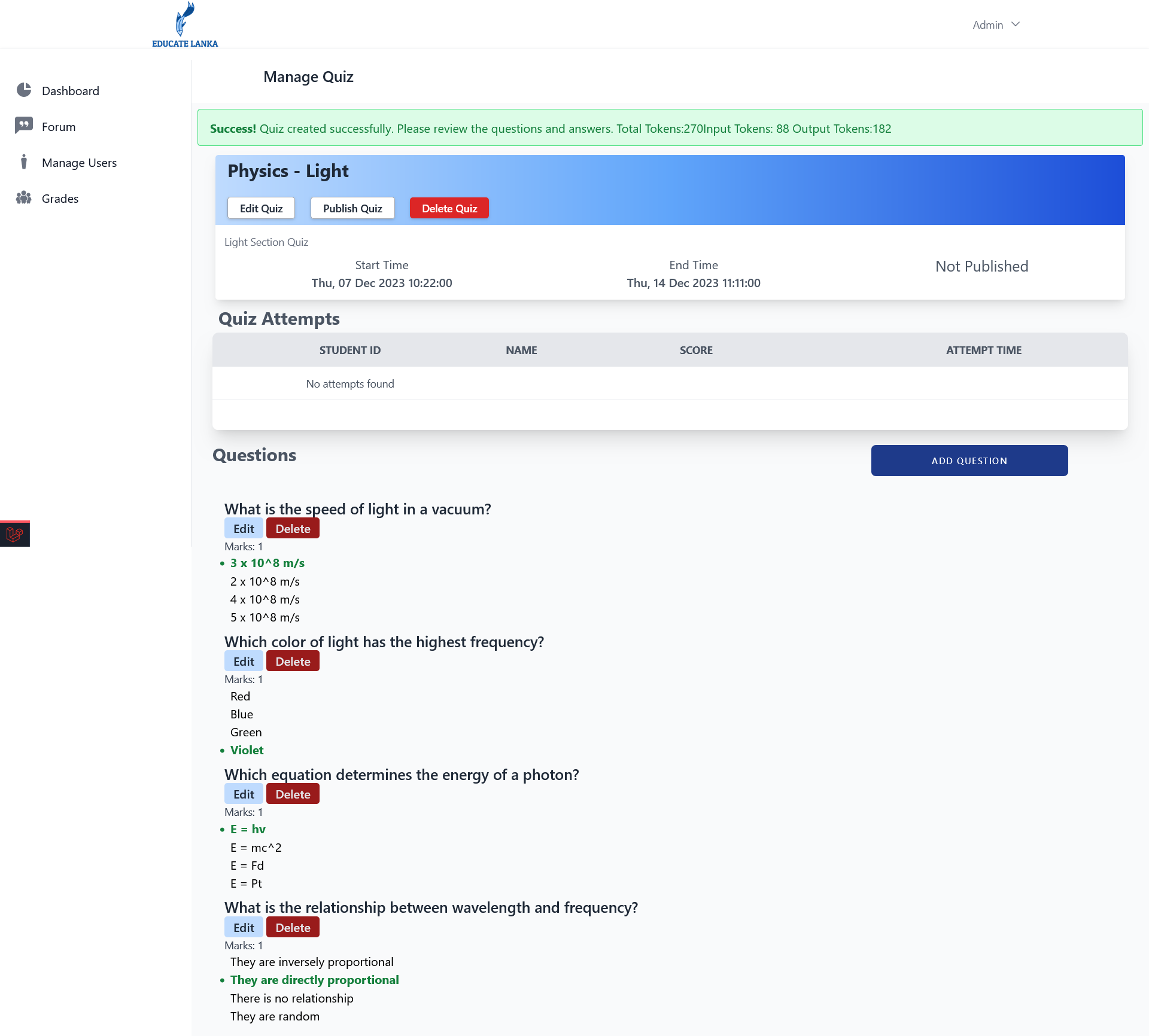
Task: Open the red debugbar icon at left edge
Action: [x=15, y=534]
